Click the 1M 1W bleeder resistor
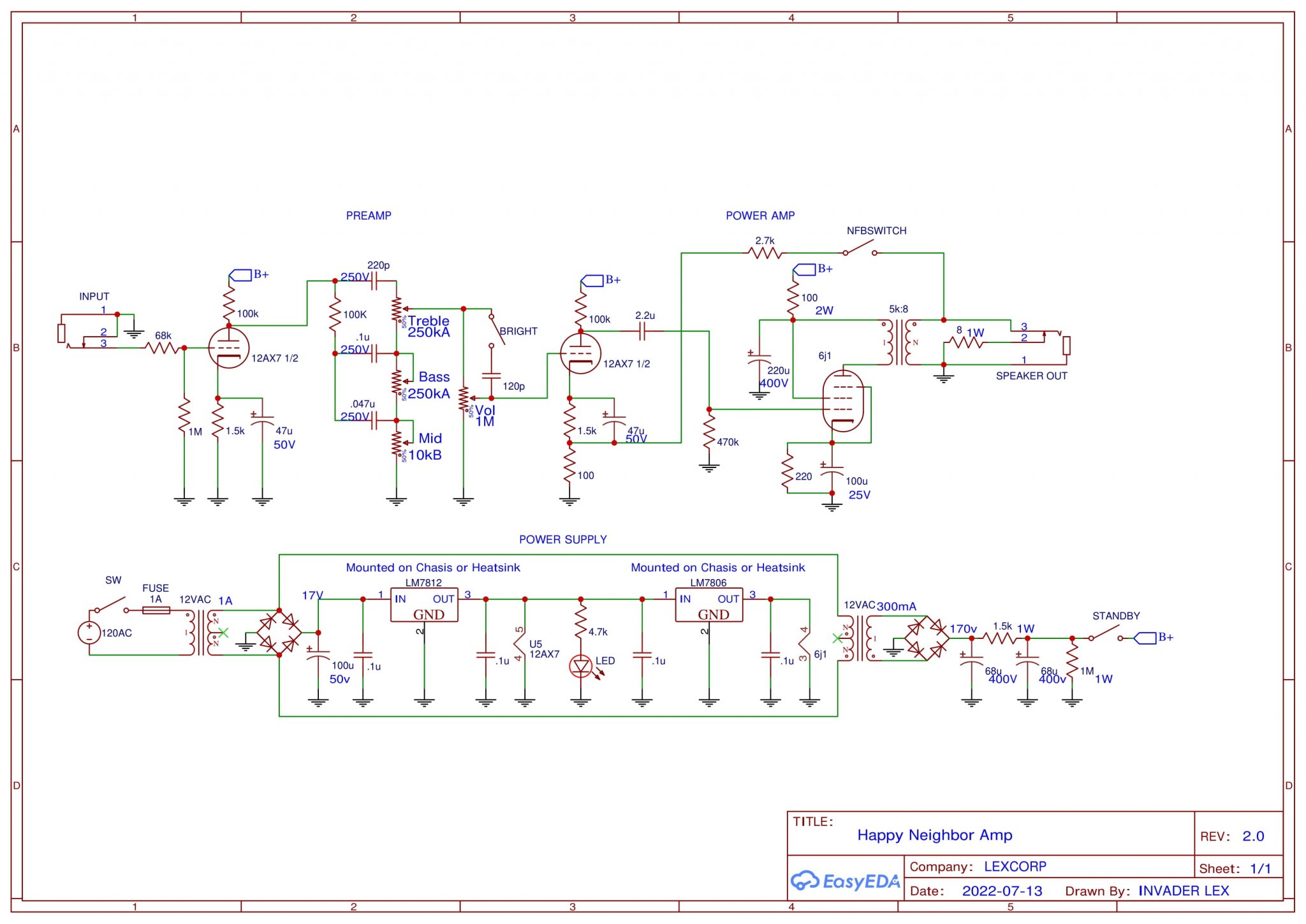This screenshot has width=1306, height=924. [1072, 662]
